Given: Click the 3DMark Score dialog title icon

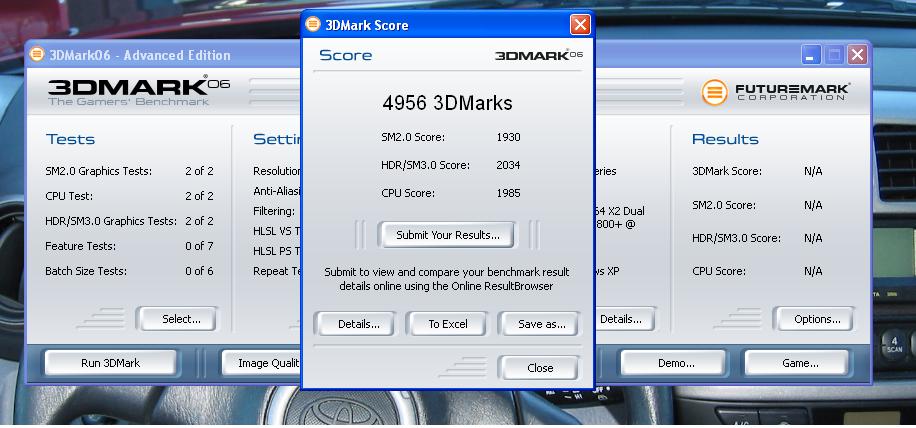Looking at the screenshot, I should pos(313,24).
